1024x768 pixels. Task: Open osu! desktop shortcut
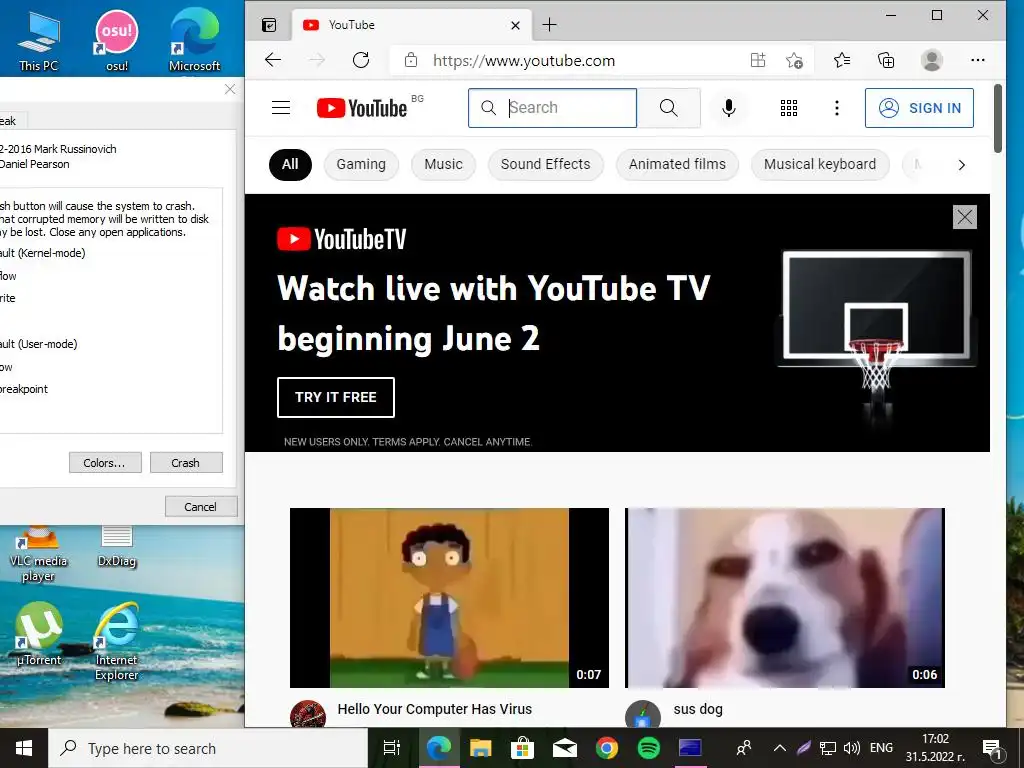(117, 40)
